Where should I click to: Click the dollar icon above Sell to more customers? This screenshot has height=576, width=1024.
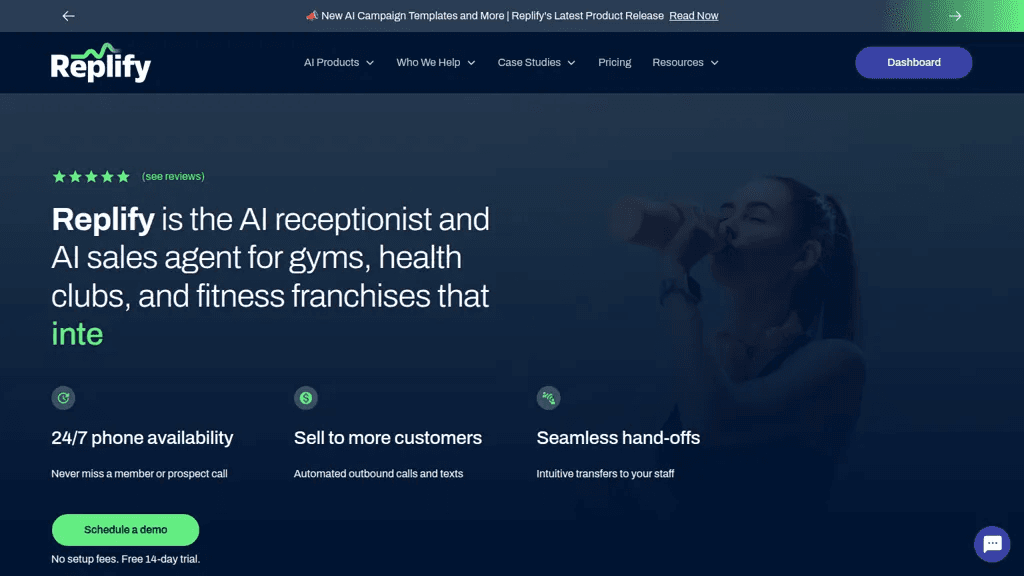(x=306, y=398)
